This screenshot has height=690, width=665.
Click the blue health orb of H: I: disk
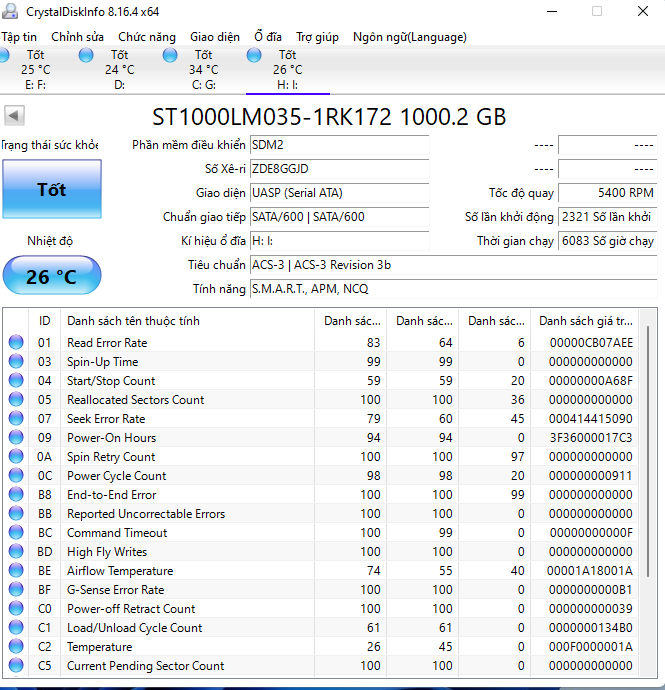click(x=254, y=55)
